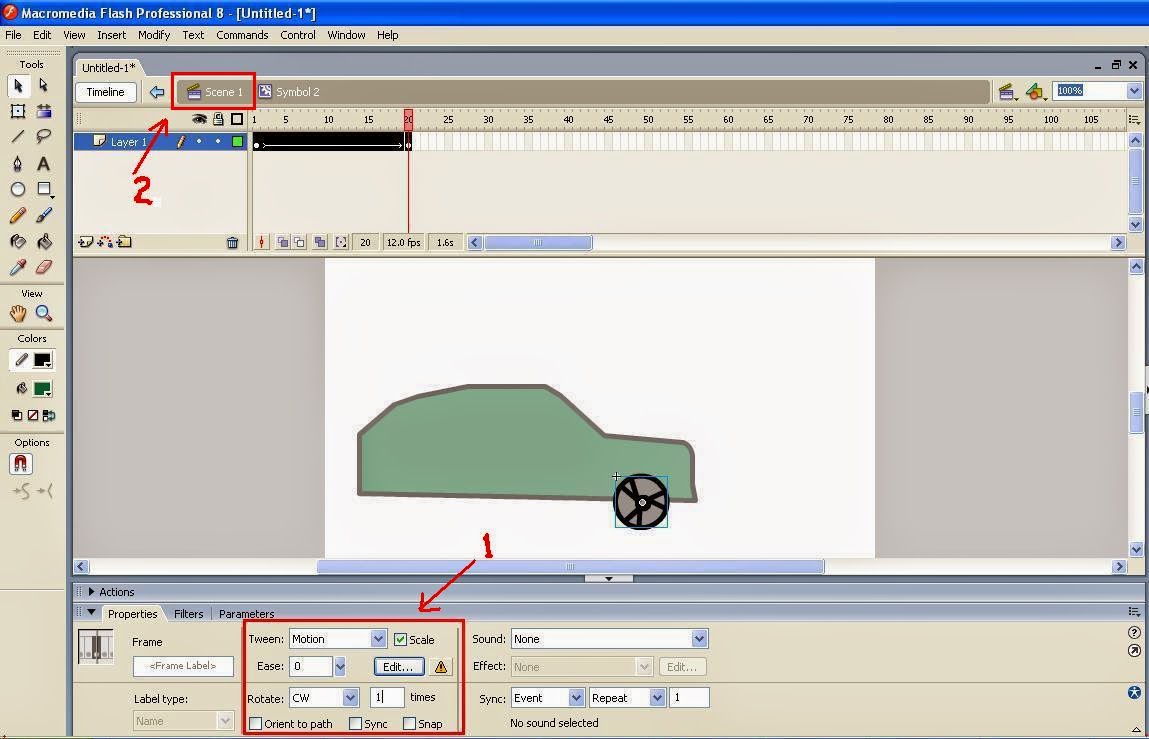
Task: Open the Insert menu
Action: pyautogui.click(x=111, y=34)
